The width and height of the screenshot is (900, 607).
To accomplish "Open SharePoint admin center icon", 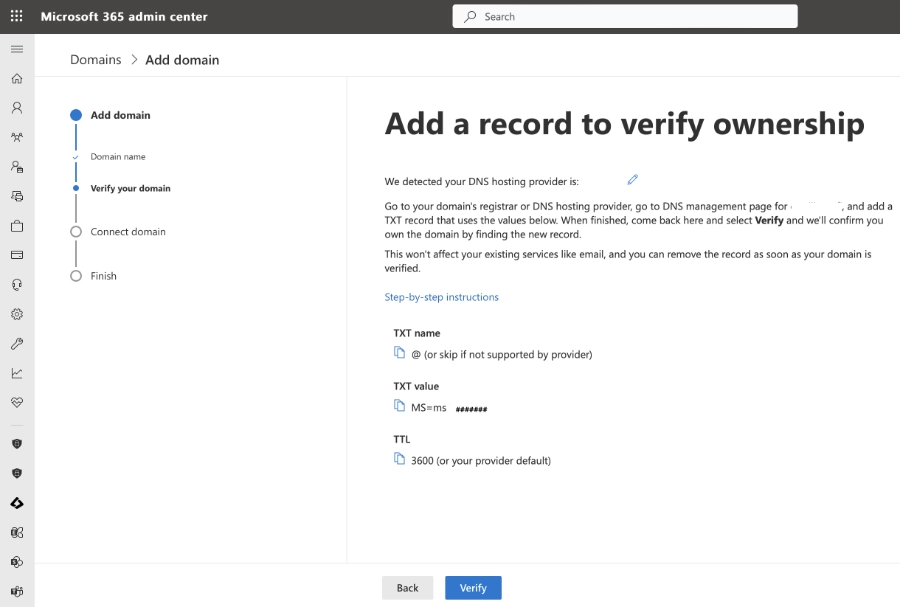I will 17,562.
